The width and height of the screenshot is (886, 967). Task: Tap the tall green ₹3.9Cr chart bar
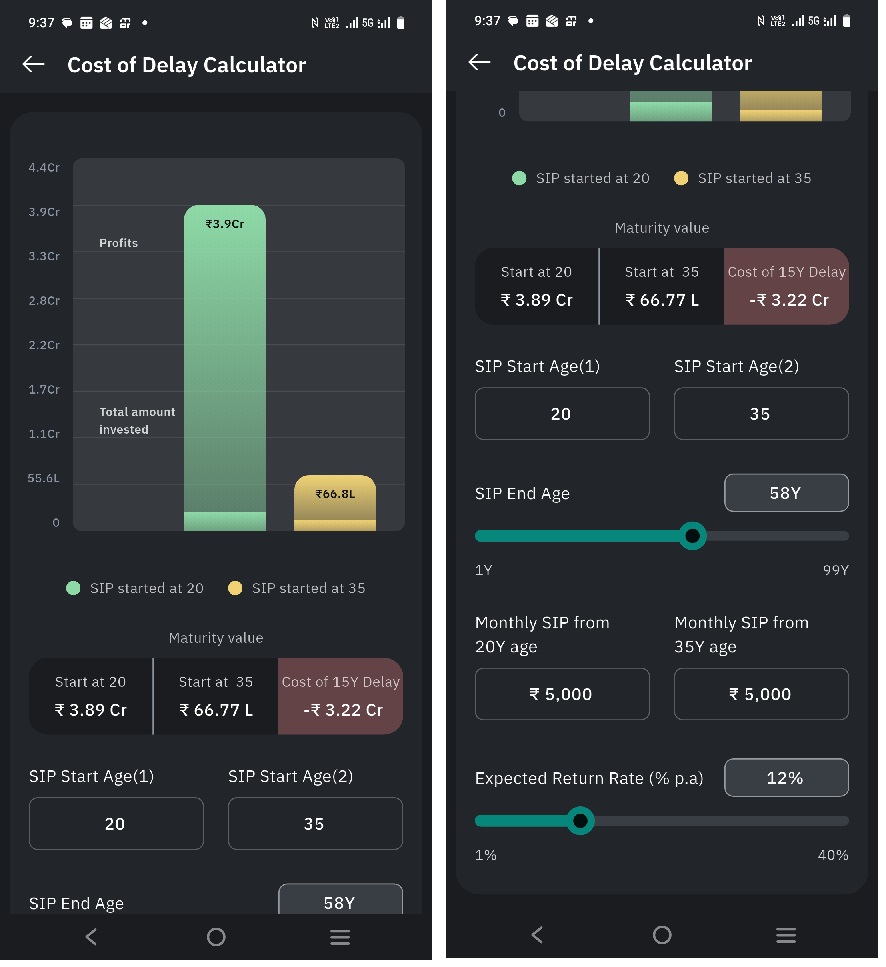(x=225, y=360)
